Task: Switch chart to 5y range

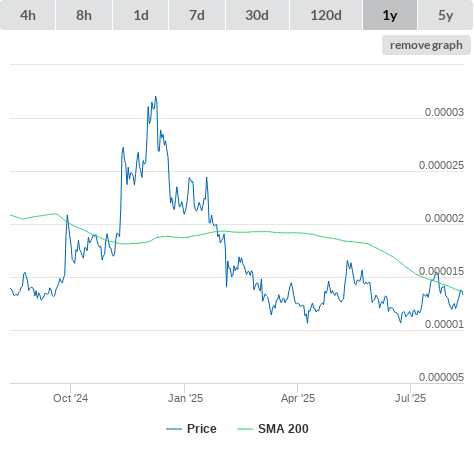Action: coord(446,15)
